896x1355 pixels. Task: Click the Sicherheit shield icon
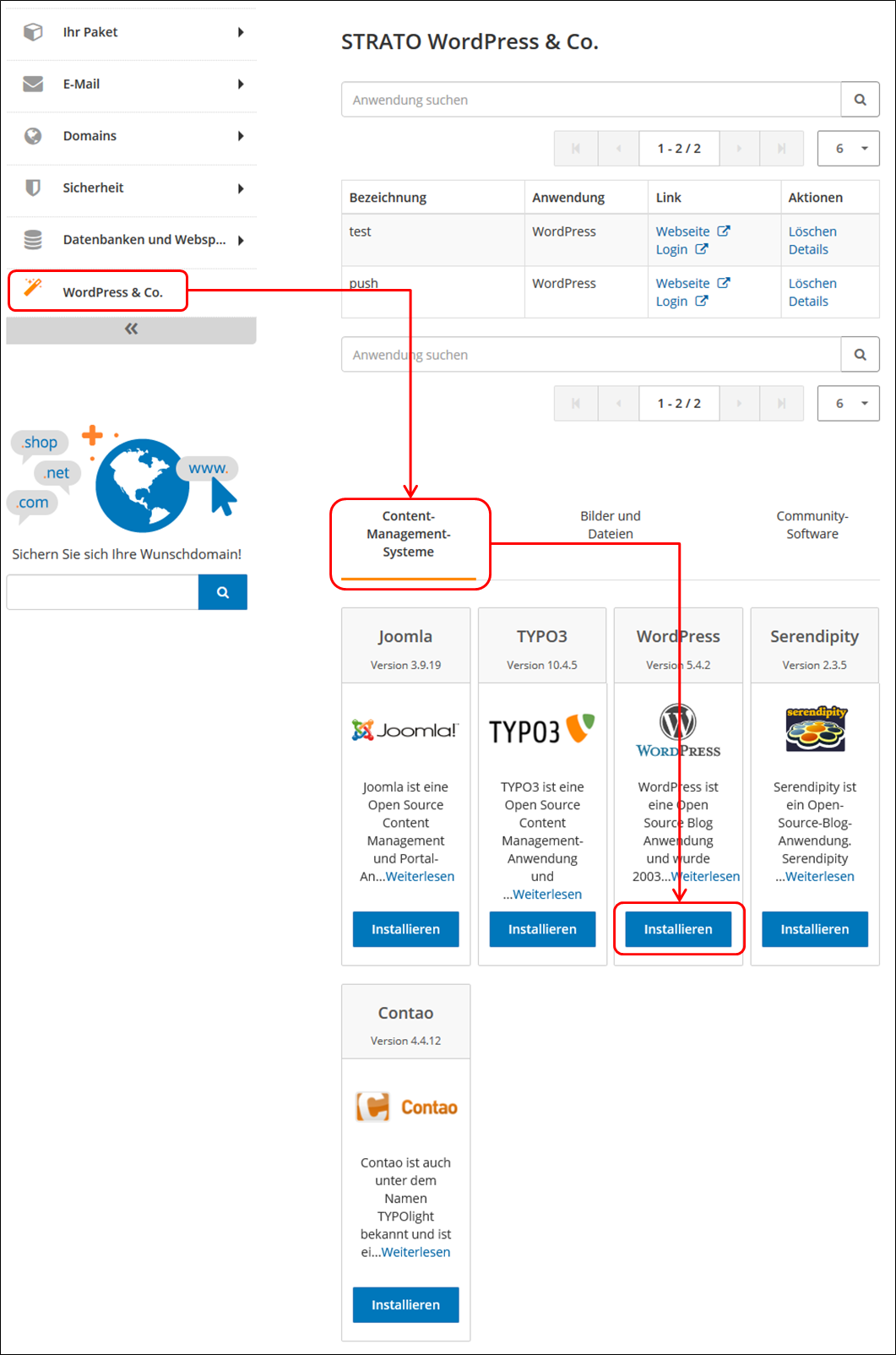click(x=33, y=188)
